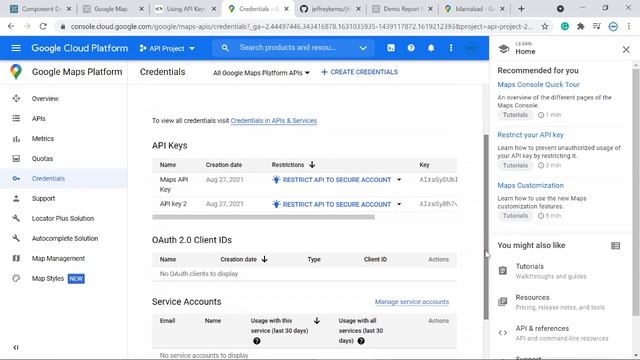Click the Learn panel vertical scrollbar
Image resolution: width=640 pixels, height=360 pixels.
click(636, 192)
